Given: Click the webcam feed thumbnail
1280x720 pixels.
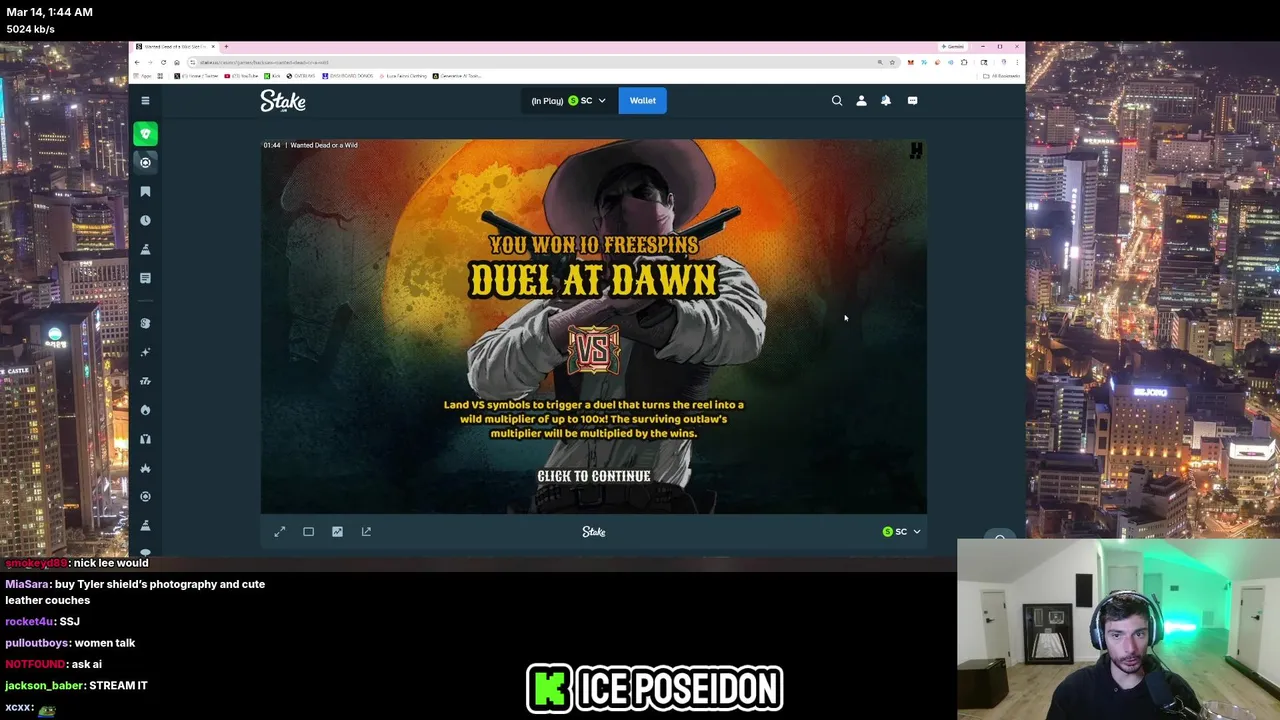Looking at the screenshot, I should (x=1118, y=629).
